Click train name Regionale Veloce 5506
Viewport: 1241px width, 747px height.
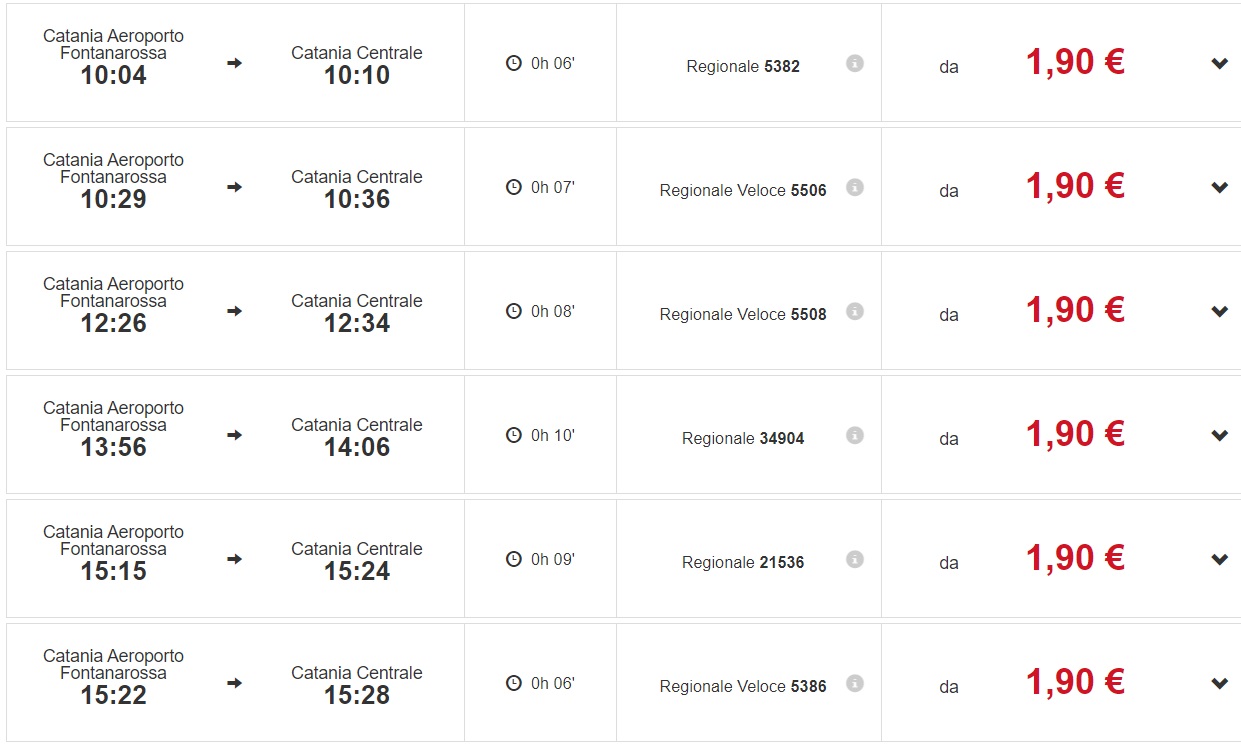click(x=743, y=190)
